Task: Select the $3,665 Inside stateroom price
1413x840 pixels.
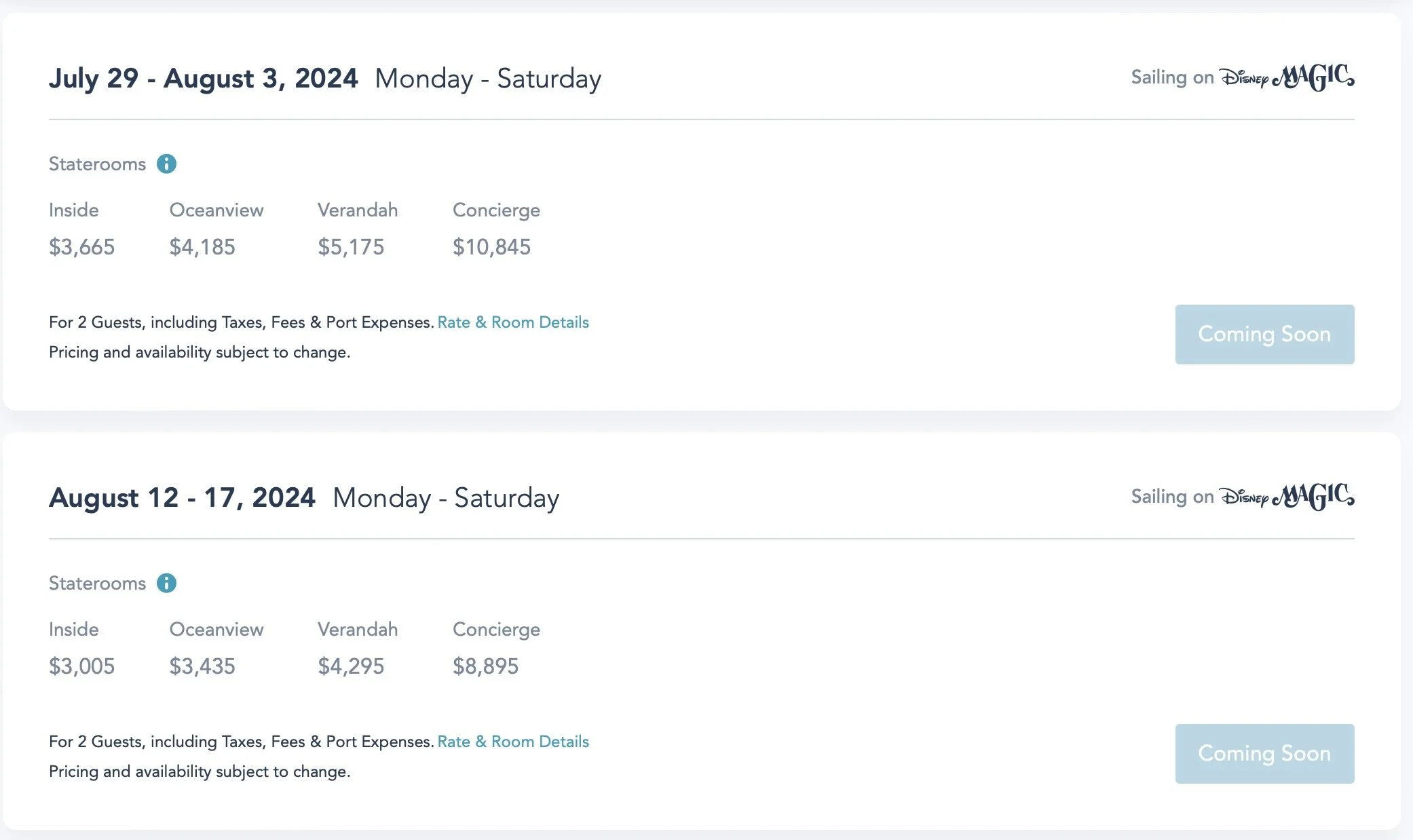Action: point(81,247)
